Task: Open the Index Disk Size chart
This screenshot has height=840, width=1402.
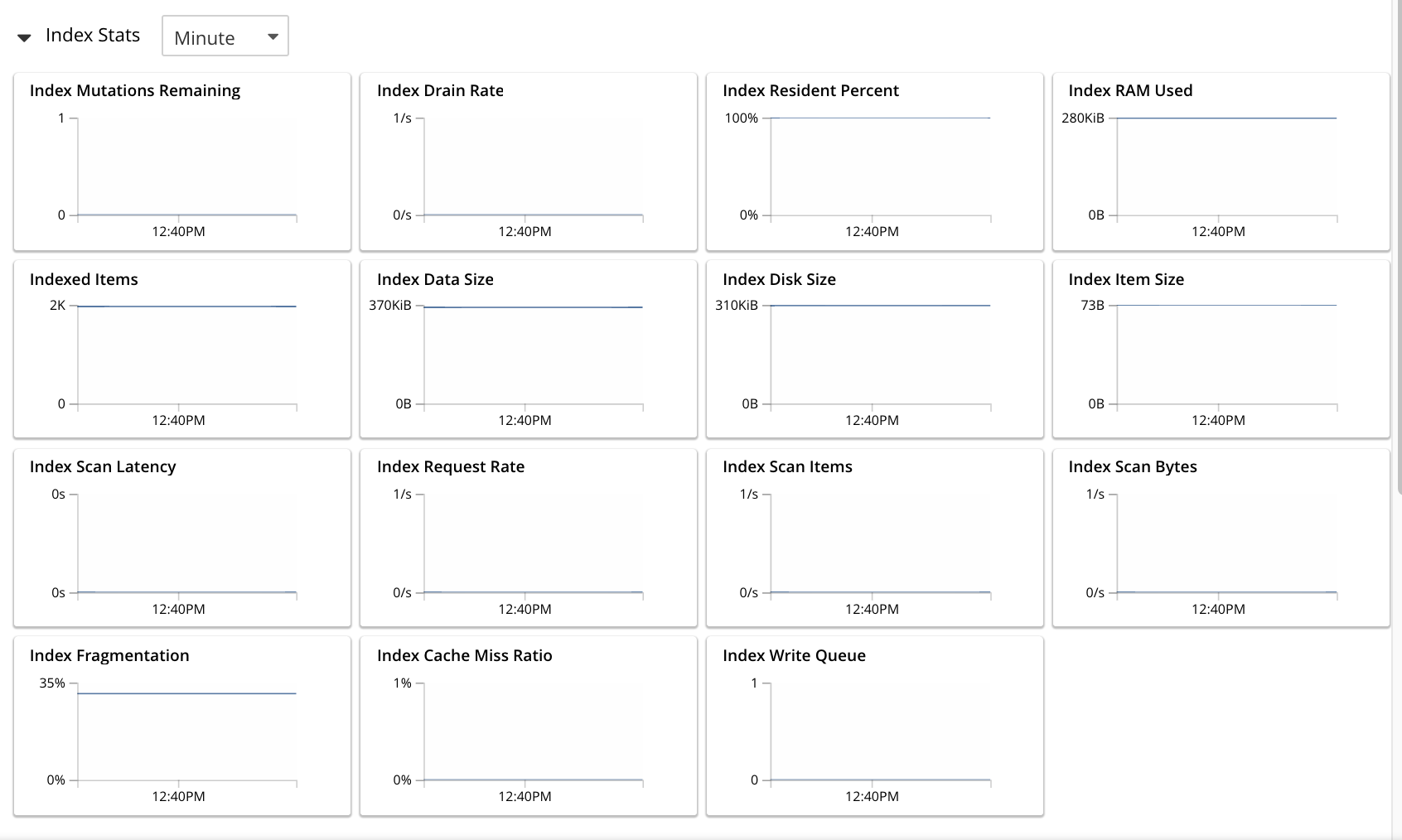Action: tap(874, 350)
